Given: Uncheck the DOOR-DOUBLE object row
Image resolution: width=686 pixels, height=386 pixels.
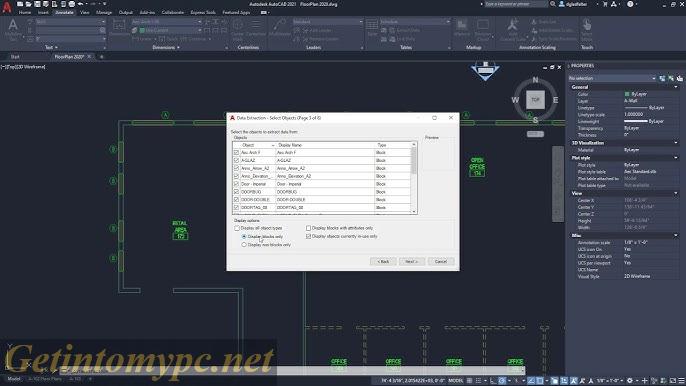Looking at the screenshot, I should (x=236, y=200).
